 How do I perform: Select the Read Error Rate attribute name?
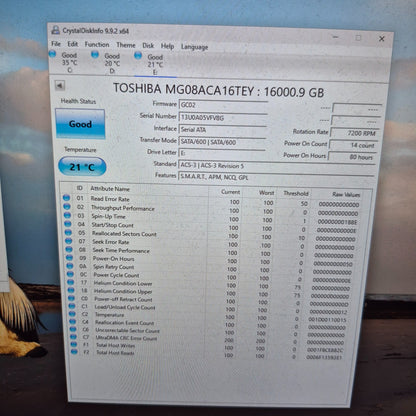pyautogui.click(x=110, y=199)
